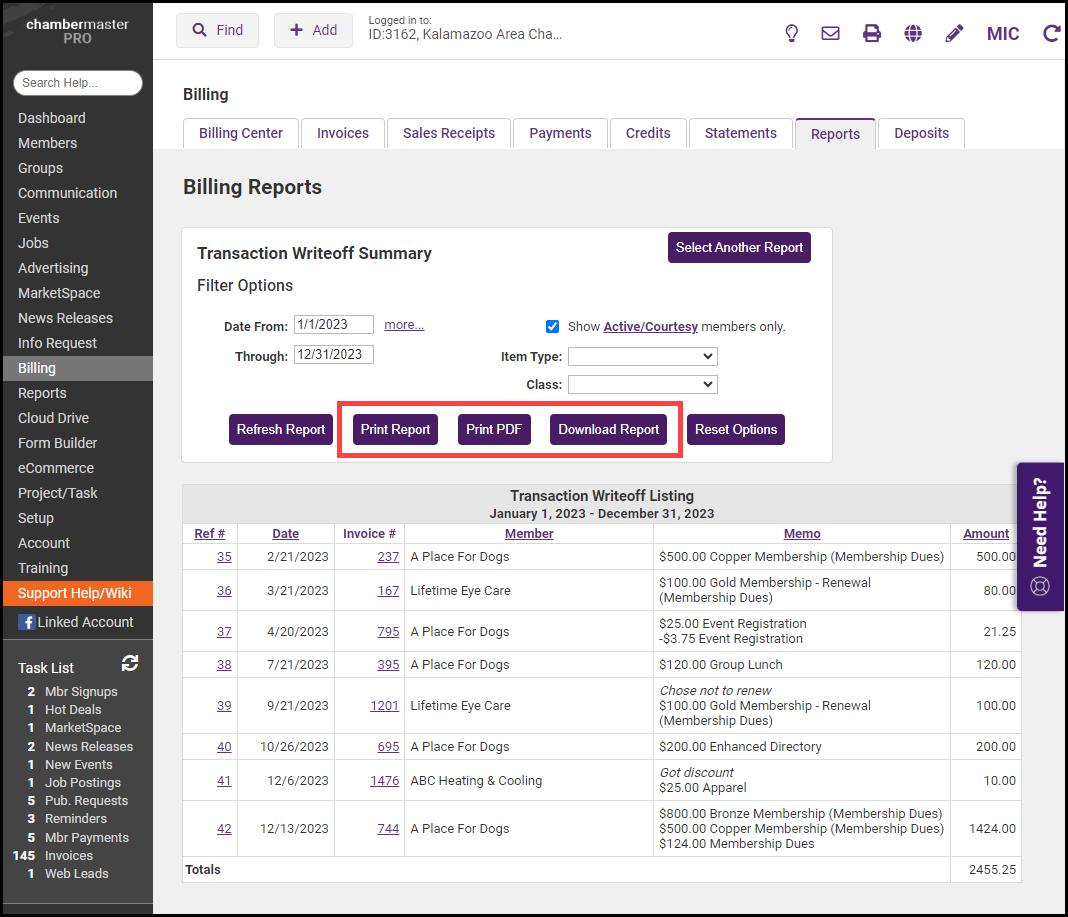The height and width of the screenshot is (917, 1068).
Task: Open the Class dropdown
Action: click(x=642, y=384)
